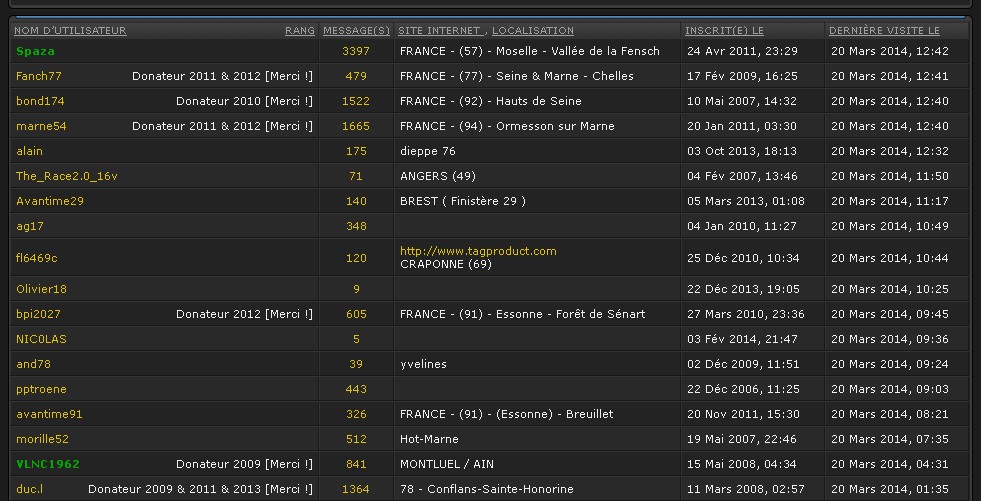Screen dimensions: 981x501
Task: Sort list by Nom d'utilisateur column header
Action: tap(70, 31)
